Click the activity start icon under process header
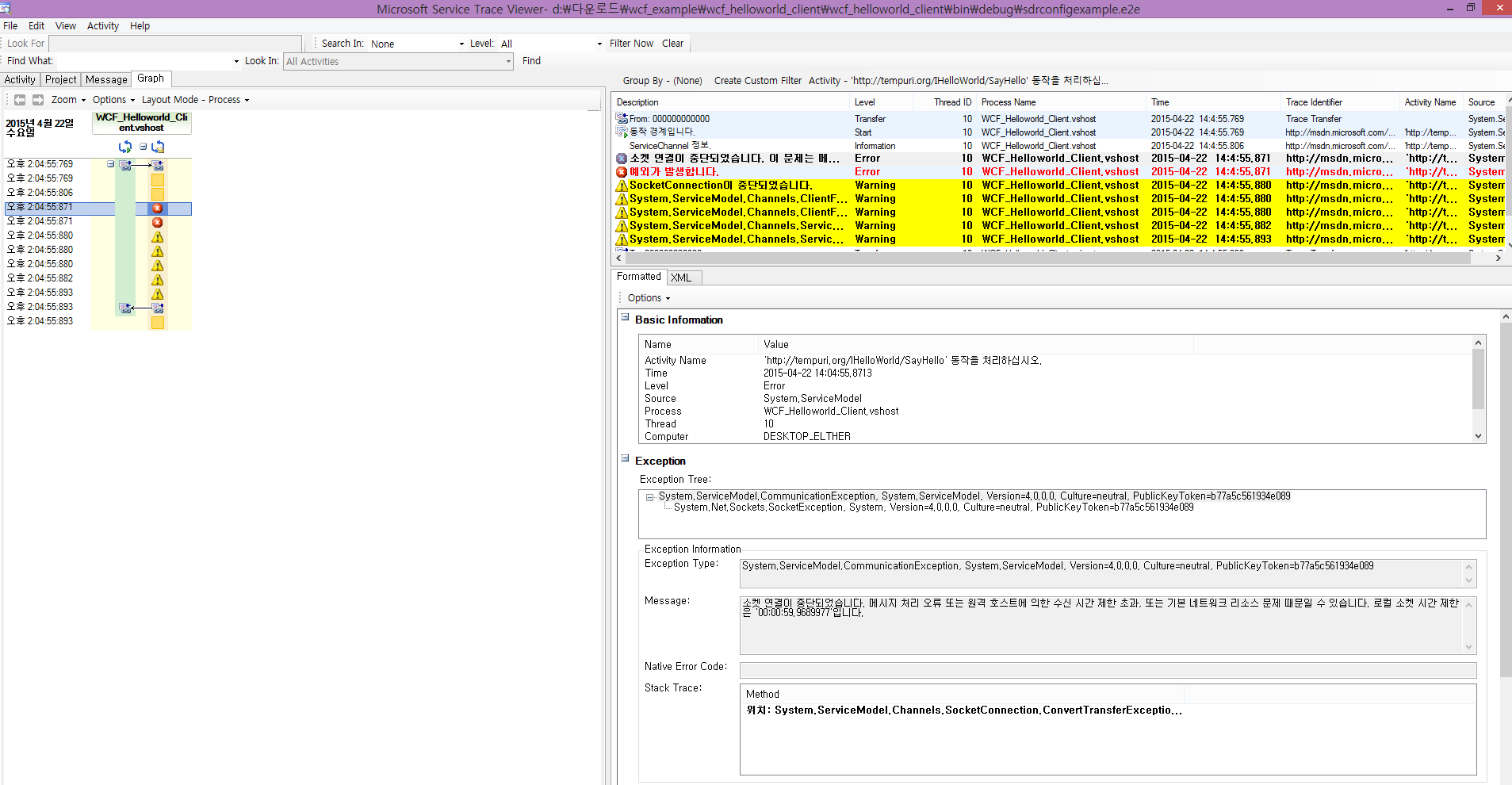This screenshot has height=785, width=1512. 124,147
